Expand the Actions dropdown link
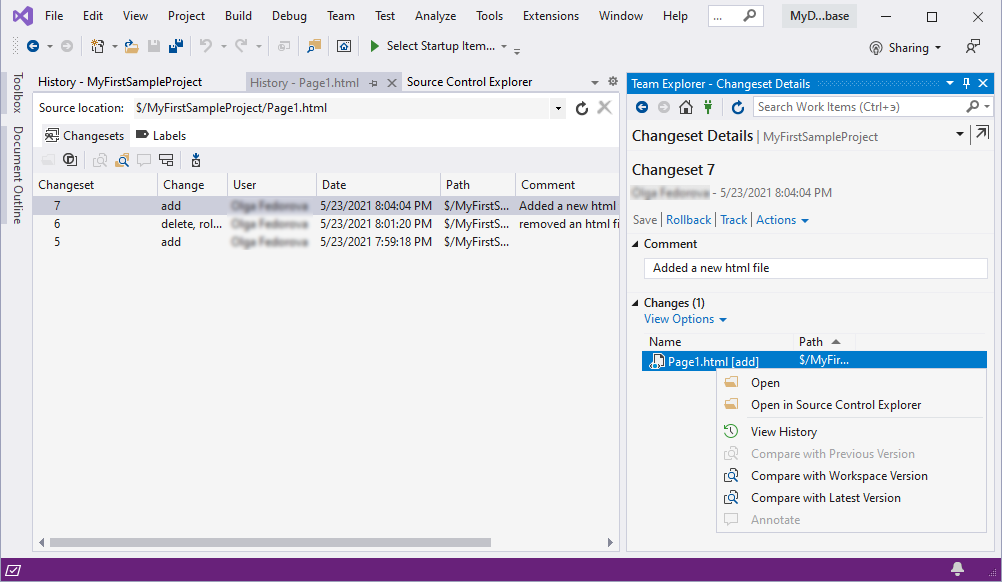Viewport: 1002px width, 582px height. [782, 220]
